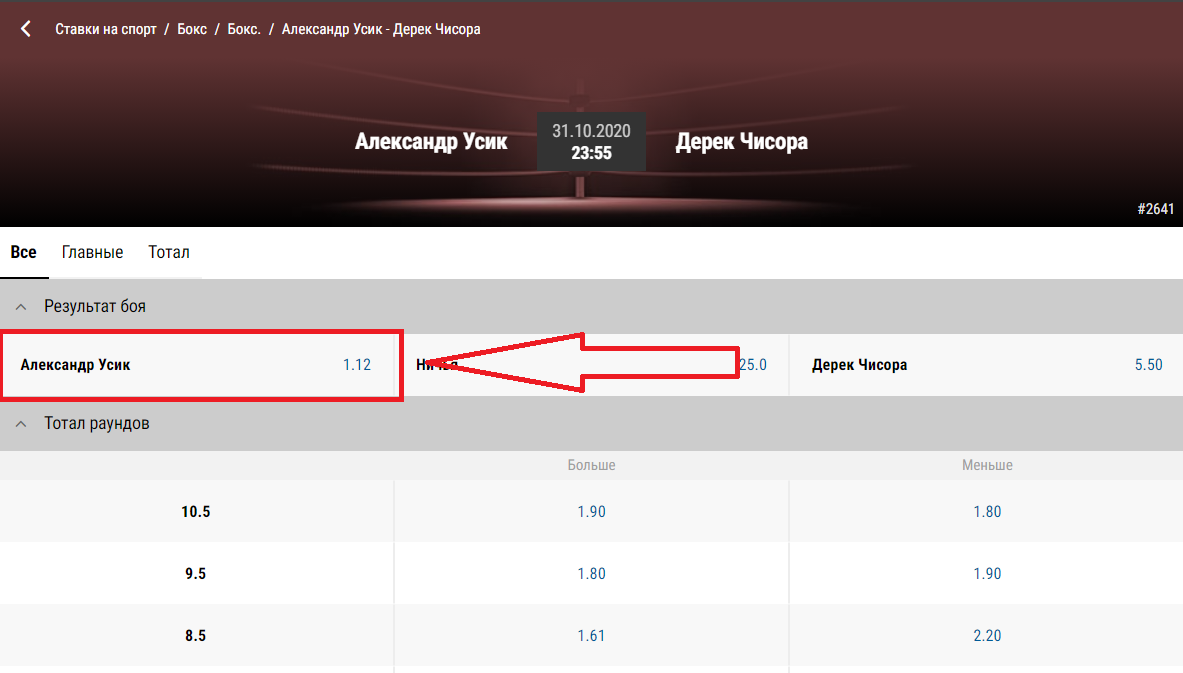The height and width of the screenshot is (673, 1183).
Task: Open the Ставки на спорт breadcrumb link
Action: [106, 29]
